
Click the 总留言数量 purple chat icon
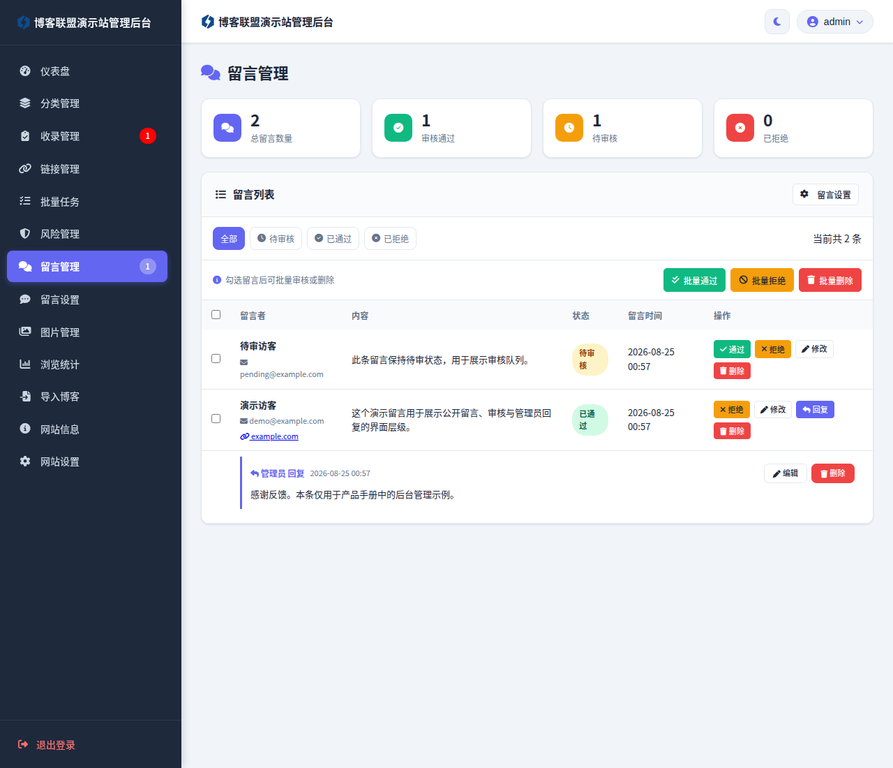click(227, 128)
